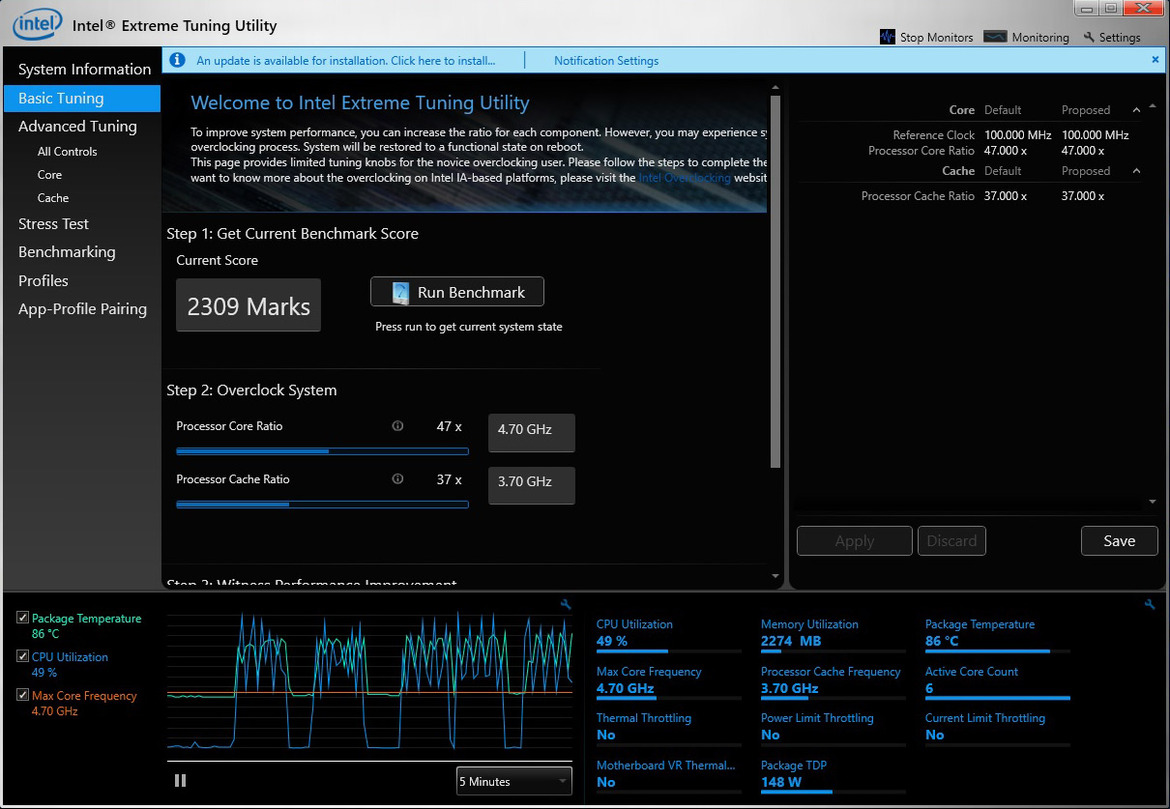Dismiss the update notification bar
This screenshot has width=1170, height=809.
click(x=1155, y=60)
